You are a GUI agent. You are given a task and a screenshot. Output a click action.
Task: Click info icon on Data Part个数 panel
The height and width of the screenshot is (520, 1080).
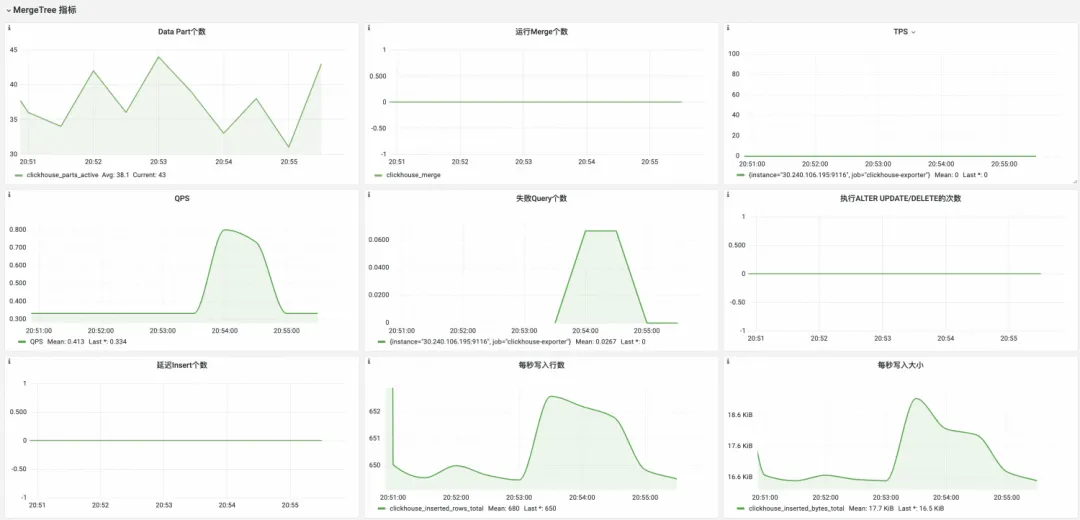pos(9,28)
